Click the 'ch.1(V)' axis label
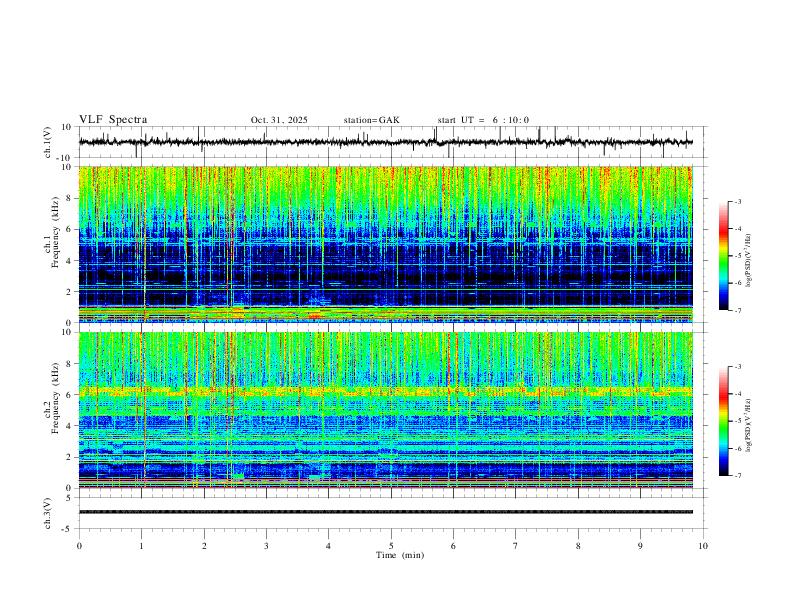The image size is (792, 612). click(x=48, y=142)
